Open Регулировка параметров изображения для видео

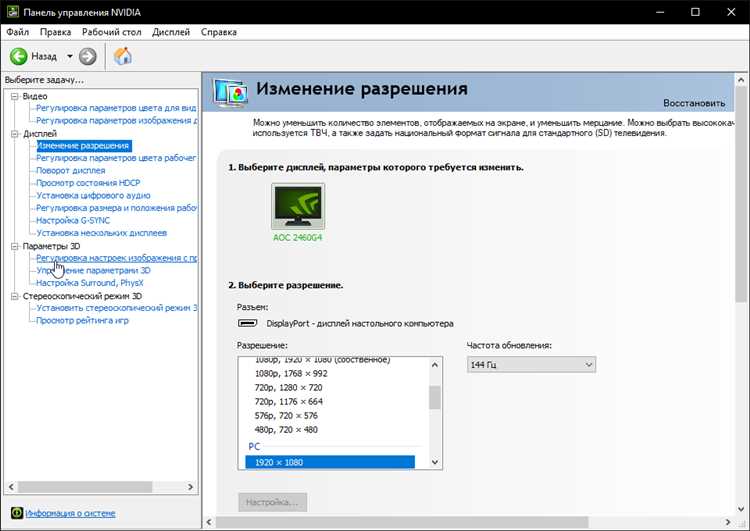[116, 121]
